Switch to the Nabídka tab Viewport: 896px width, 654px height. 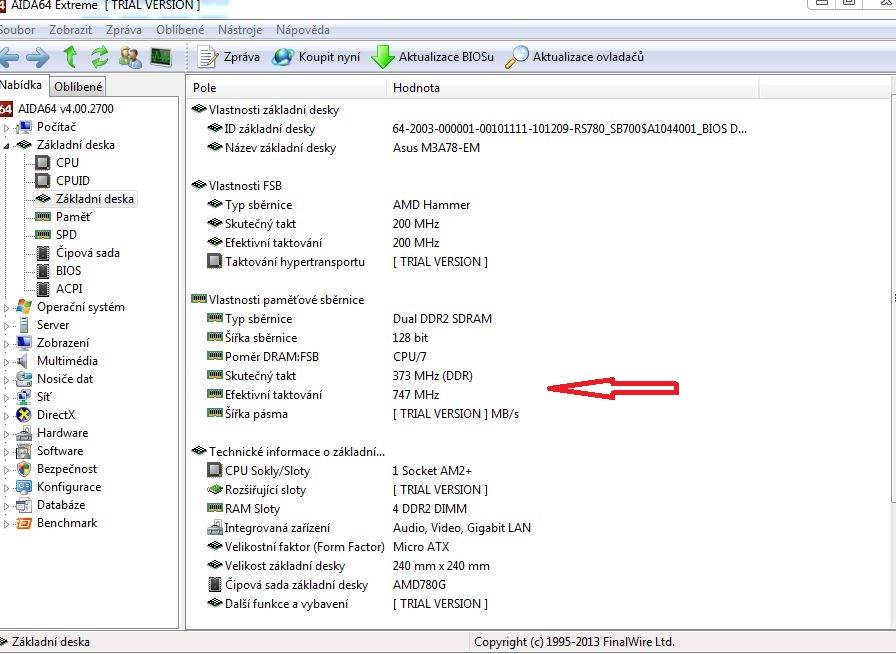click(23, 85)
